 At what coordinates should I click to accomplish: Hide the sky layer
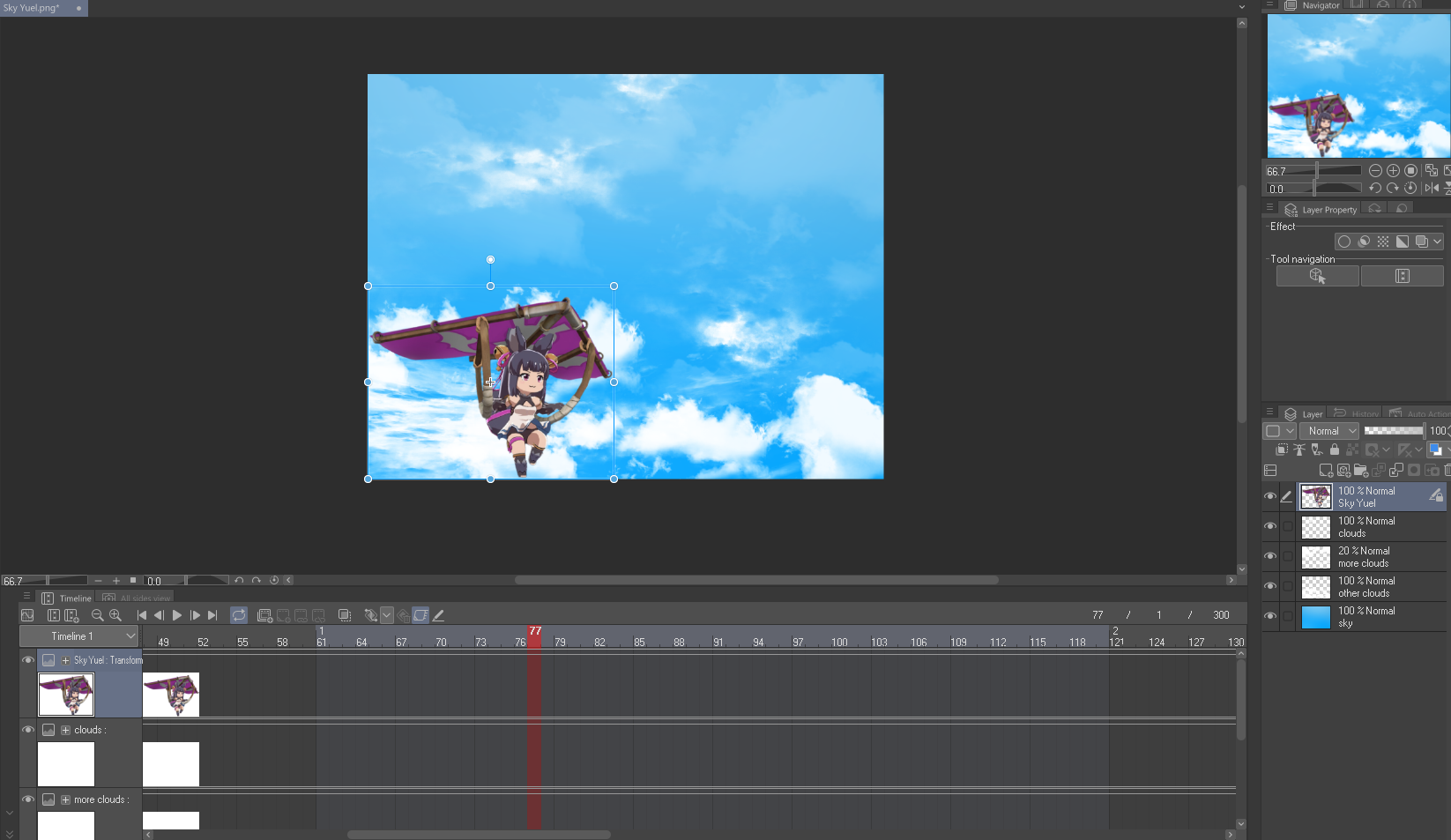point(1270,616)
